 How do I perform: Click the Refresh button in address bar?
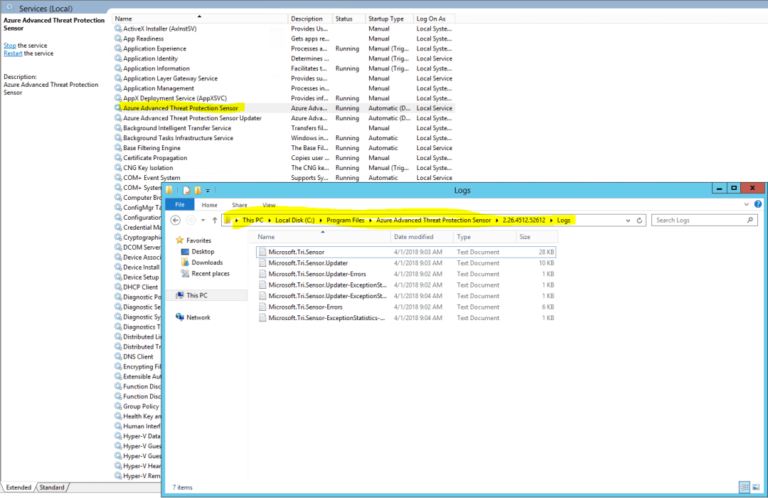pyautogui.click(x=641, y=219)
